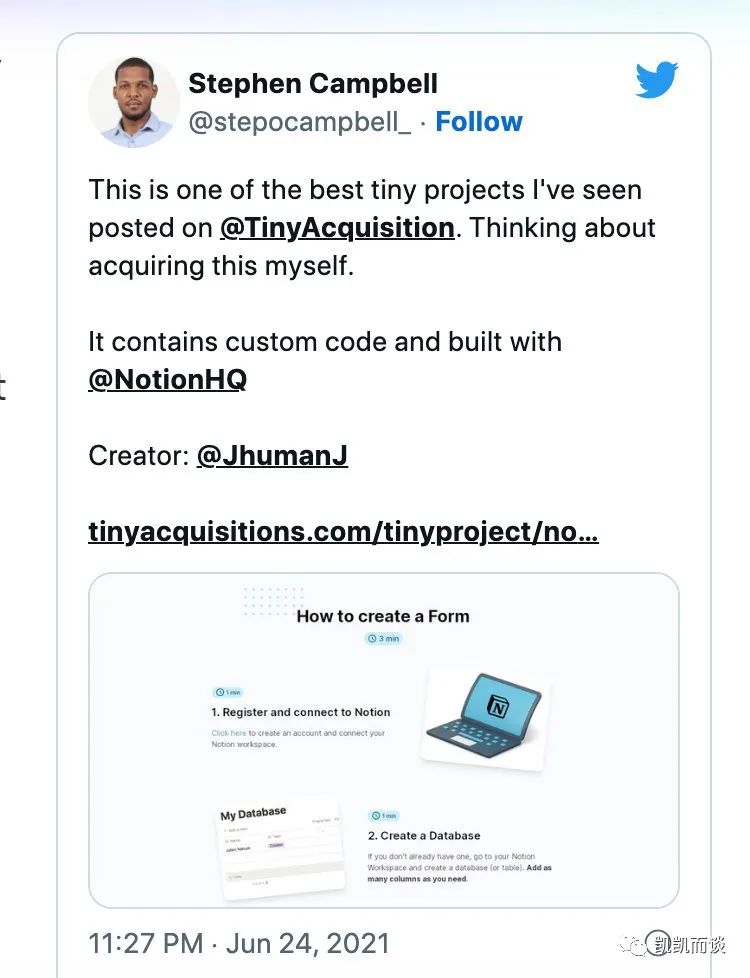Open the @NotionHQ mention
This screenshot has width=750, height=978.
click(x=167, y=379)
